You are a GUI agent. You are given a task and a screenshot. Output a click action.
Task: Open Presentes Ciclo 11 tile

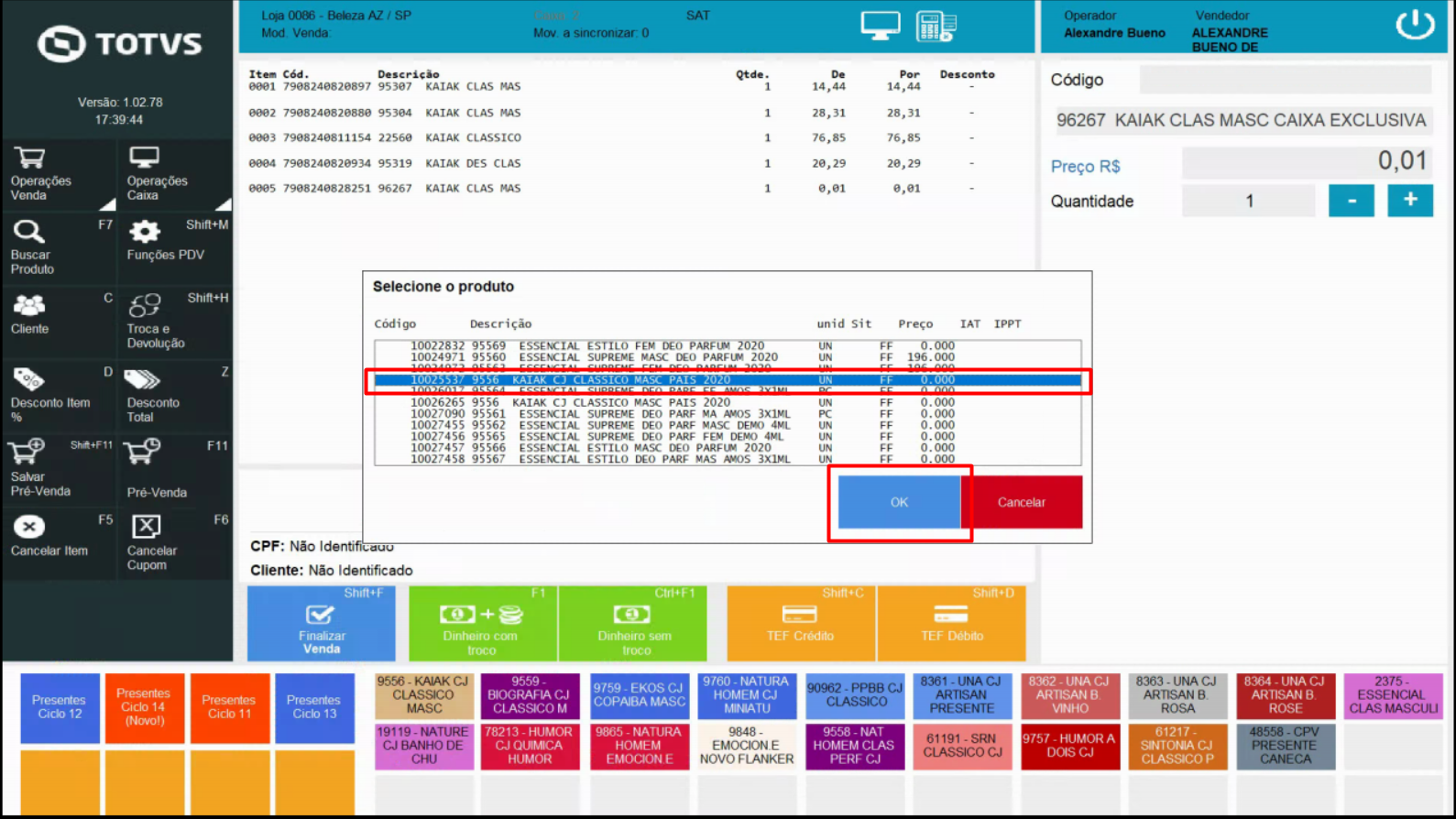[x=229, y=708]
